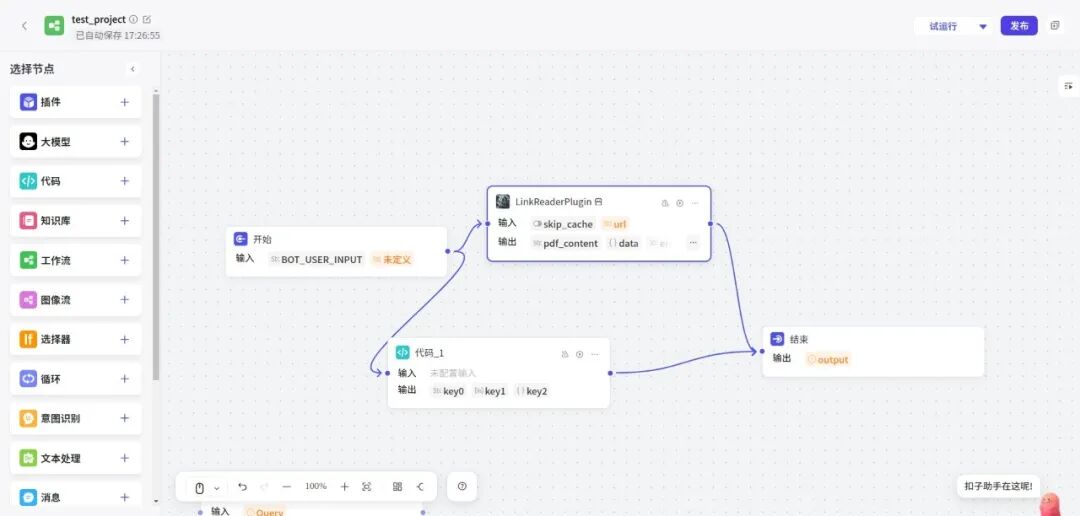Add a 插件 node with plus
1080x516 pixels.
point(125,102)
